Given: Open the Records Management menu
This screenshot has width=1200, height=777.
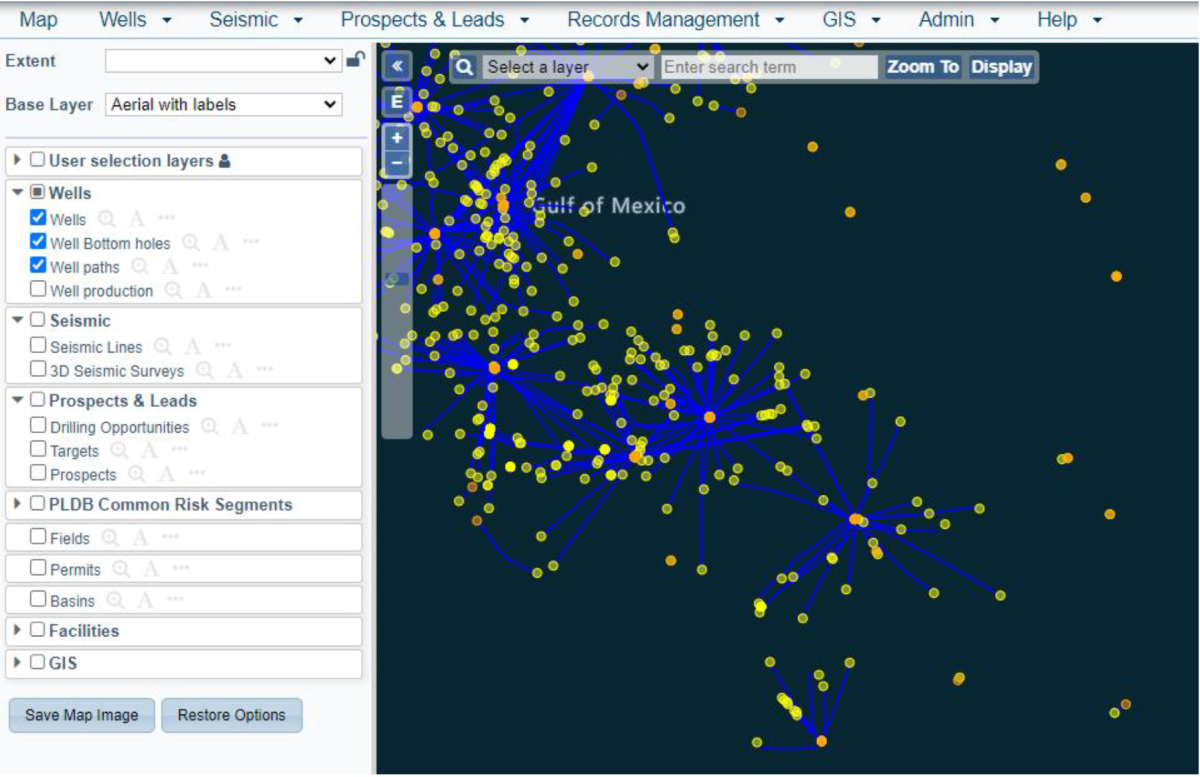Looking at the screenshot, I should (x=663, y=19).
